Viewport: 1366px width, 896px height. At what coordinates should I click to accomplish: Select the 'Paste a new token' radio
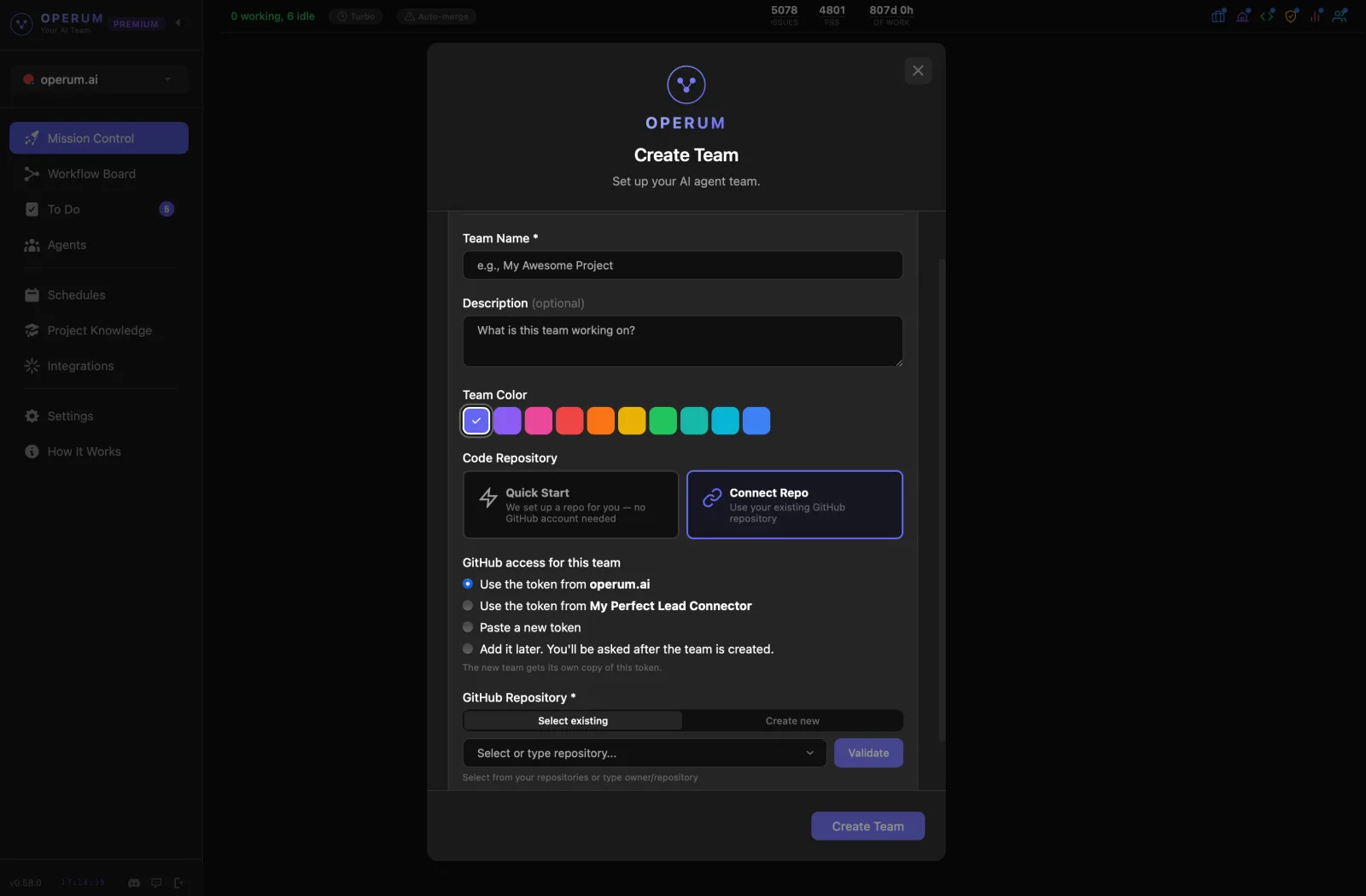468,627
